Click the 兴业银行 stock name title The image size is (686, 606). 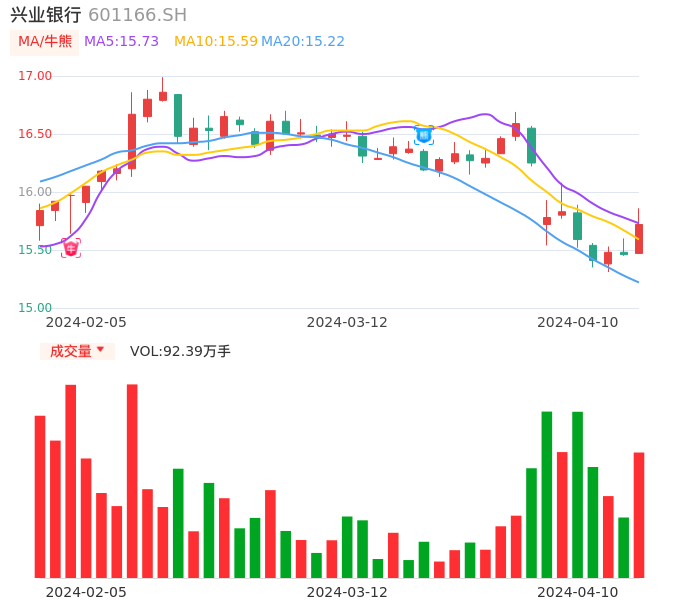coord(46,15)
